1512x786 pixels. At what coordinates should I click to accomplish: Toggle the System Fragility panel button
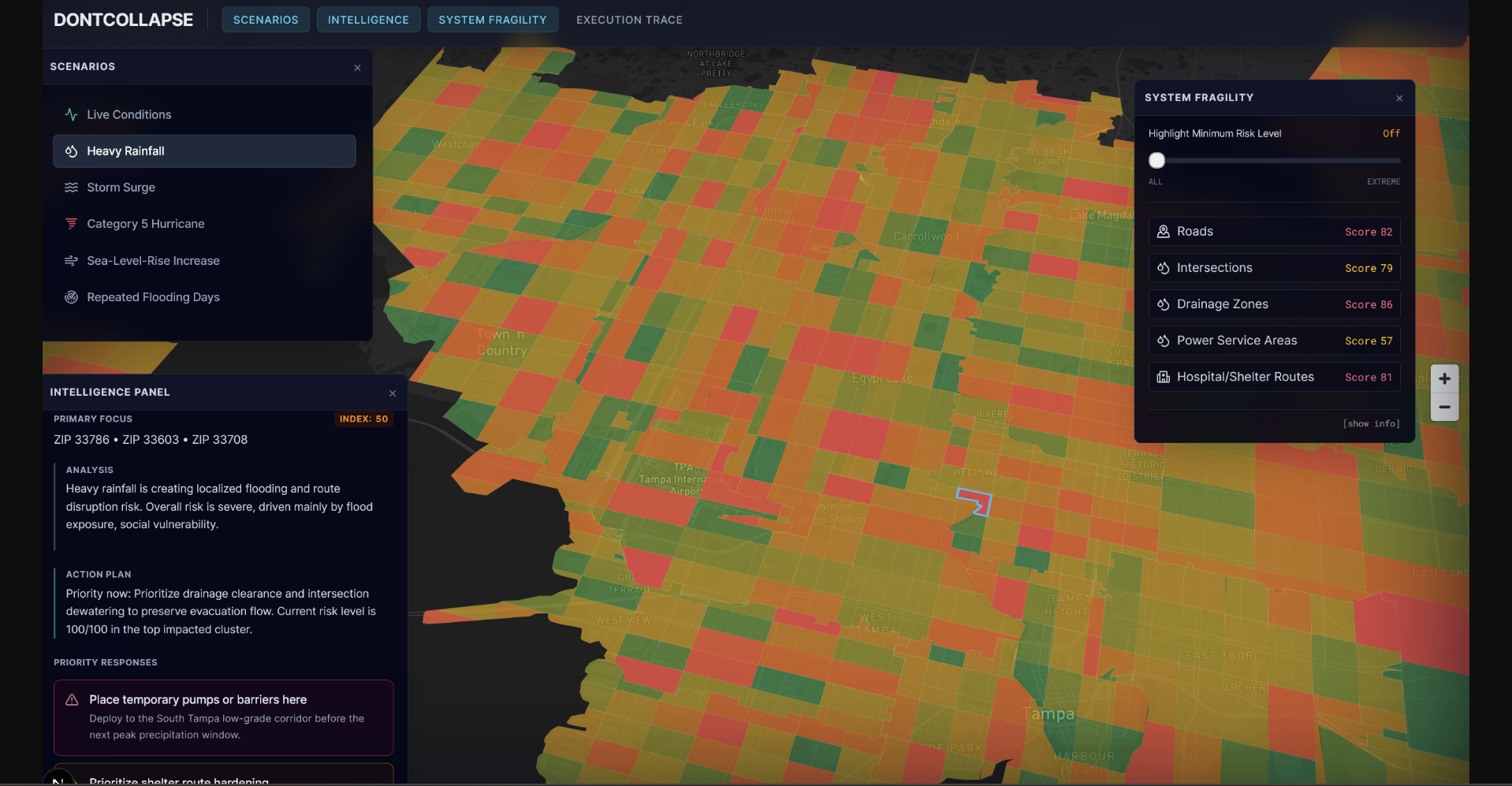493,20
